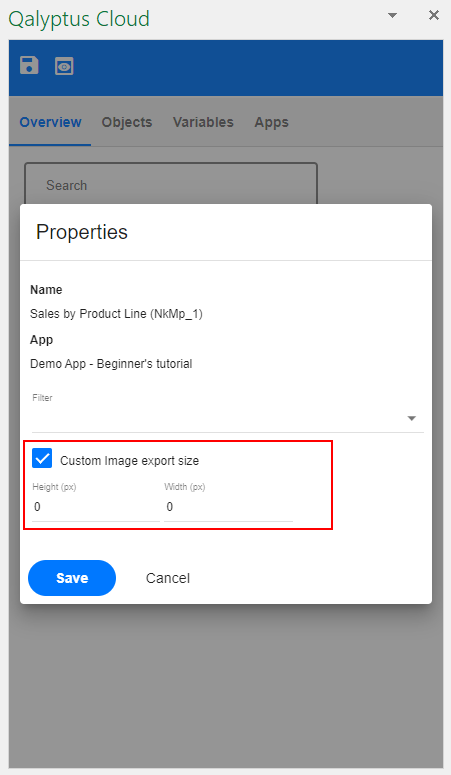Click the preview eye icon in toolbar
Screen dimensions: 451x775
tap(64, 66)
